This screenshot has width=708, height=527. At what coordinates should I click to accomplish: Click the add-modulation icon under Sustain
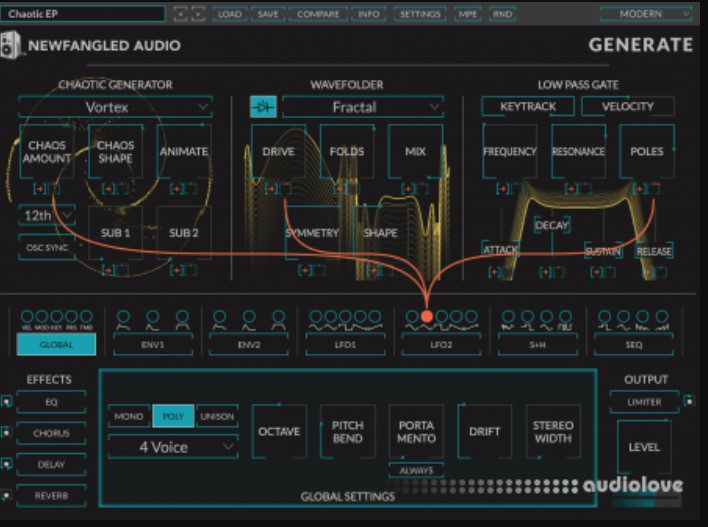[597, 272]
